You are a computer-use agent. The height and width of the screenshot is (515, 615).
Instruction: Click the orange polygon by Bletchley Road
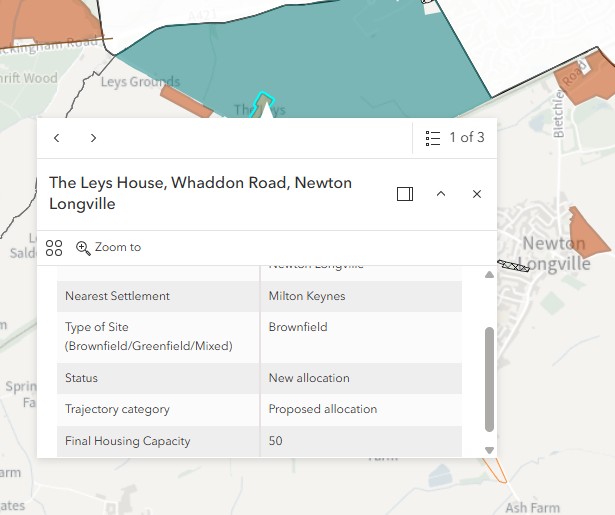pyautogui.click(x=586, y=78)
